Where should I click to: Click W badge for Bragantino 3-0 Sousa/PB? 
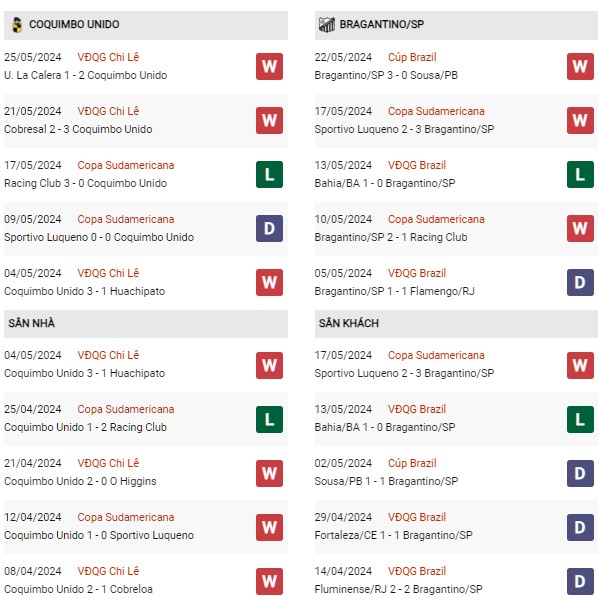pyautogui.click(x=580, y=67)
